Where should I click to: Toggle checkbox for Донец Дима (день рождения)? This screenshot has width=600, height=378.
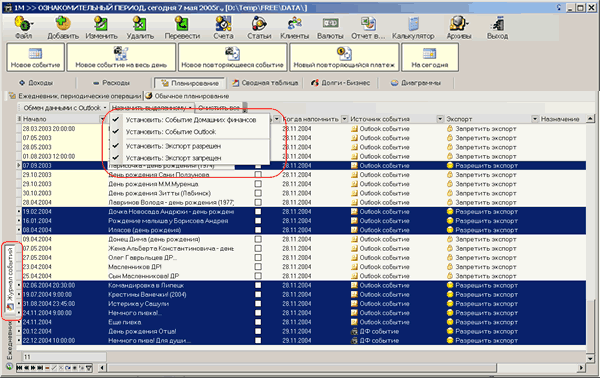pyautogui.click(x=258, y=239)
